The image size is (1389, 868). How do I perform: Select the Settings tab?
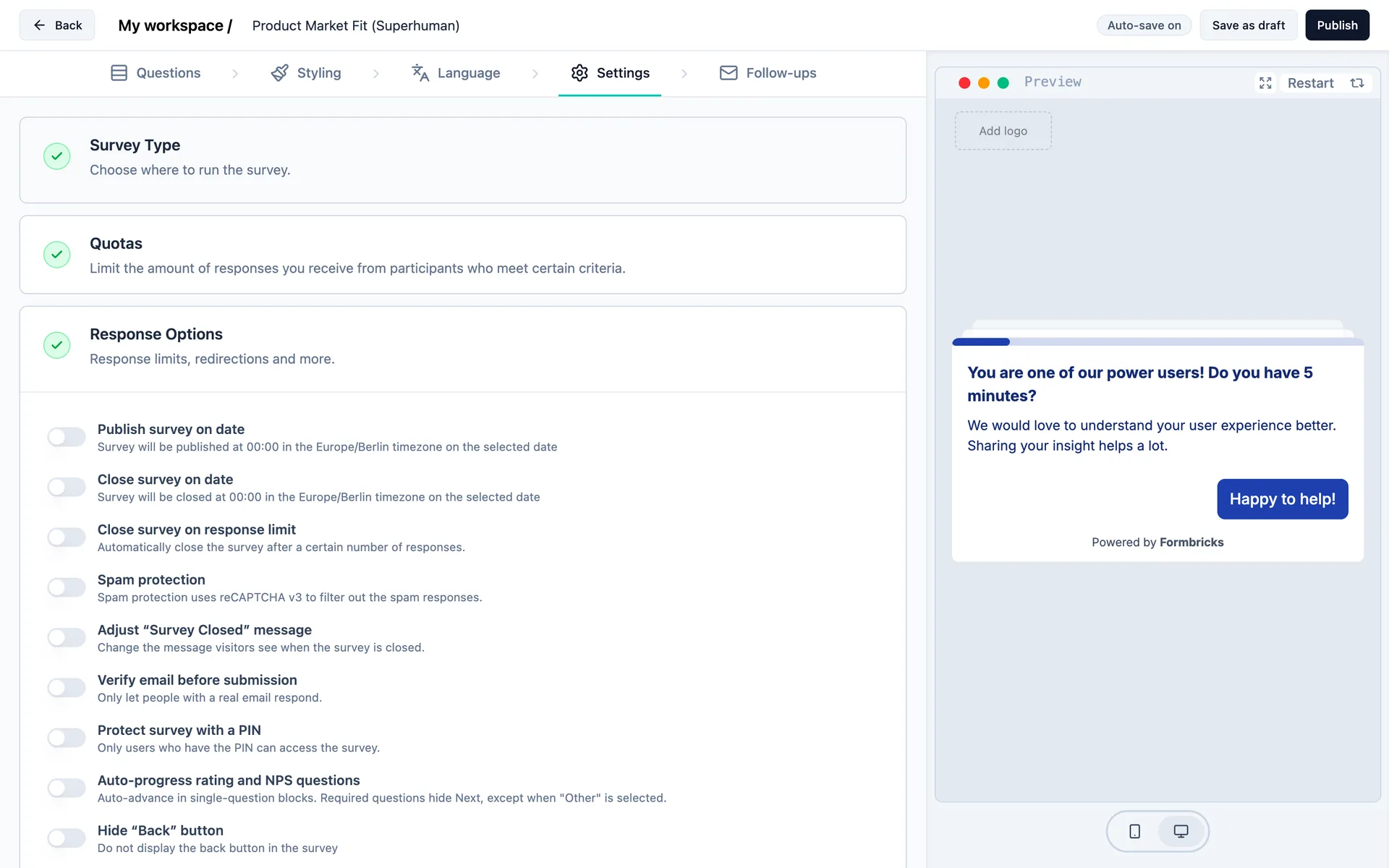point(610,73)
